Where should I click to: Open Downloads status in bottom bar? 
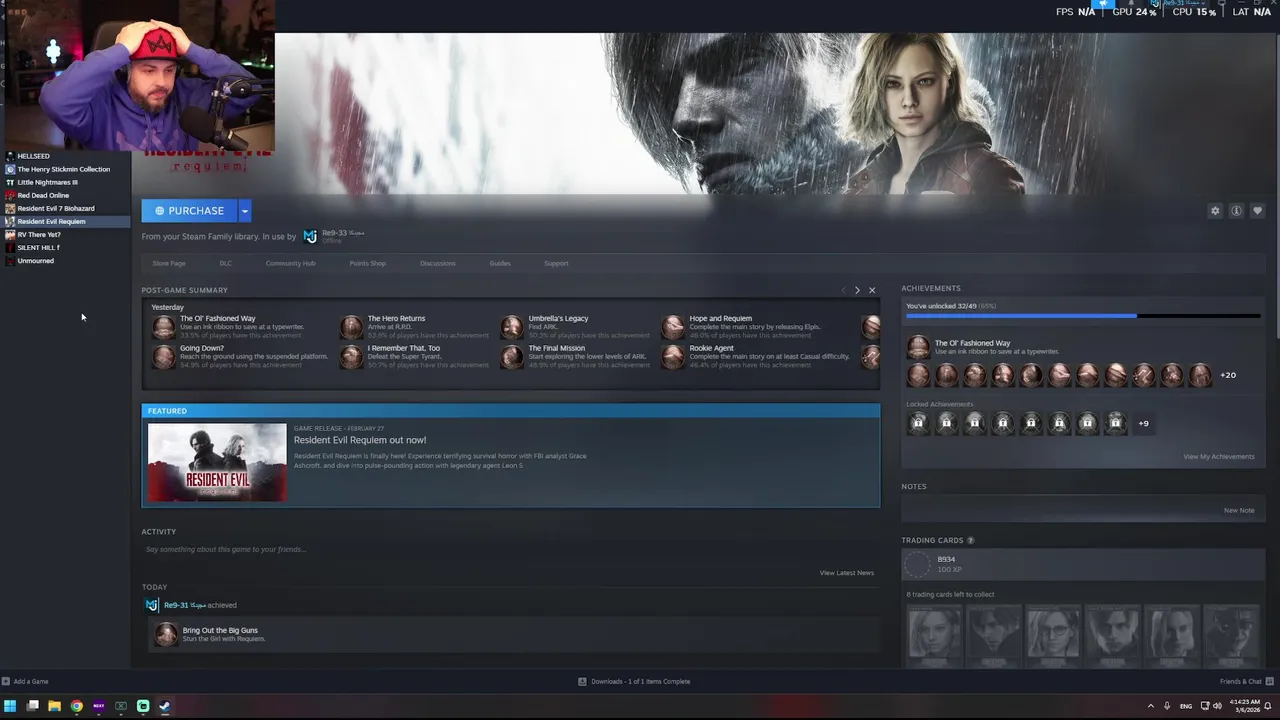click(x=634, y=681)
